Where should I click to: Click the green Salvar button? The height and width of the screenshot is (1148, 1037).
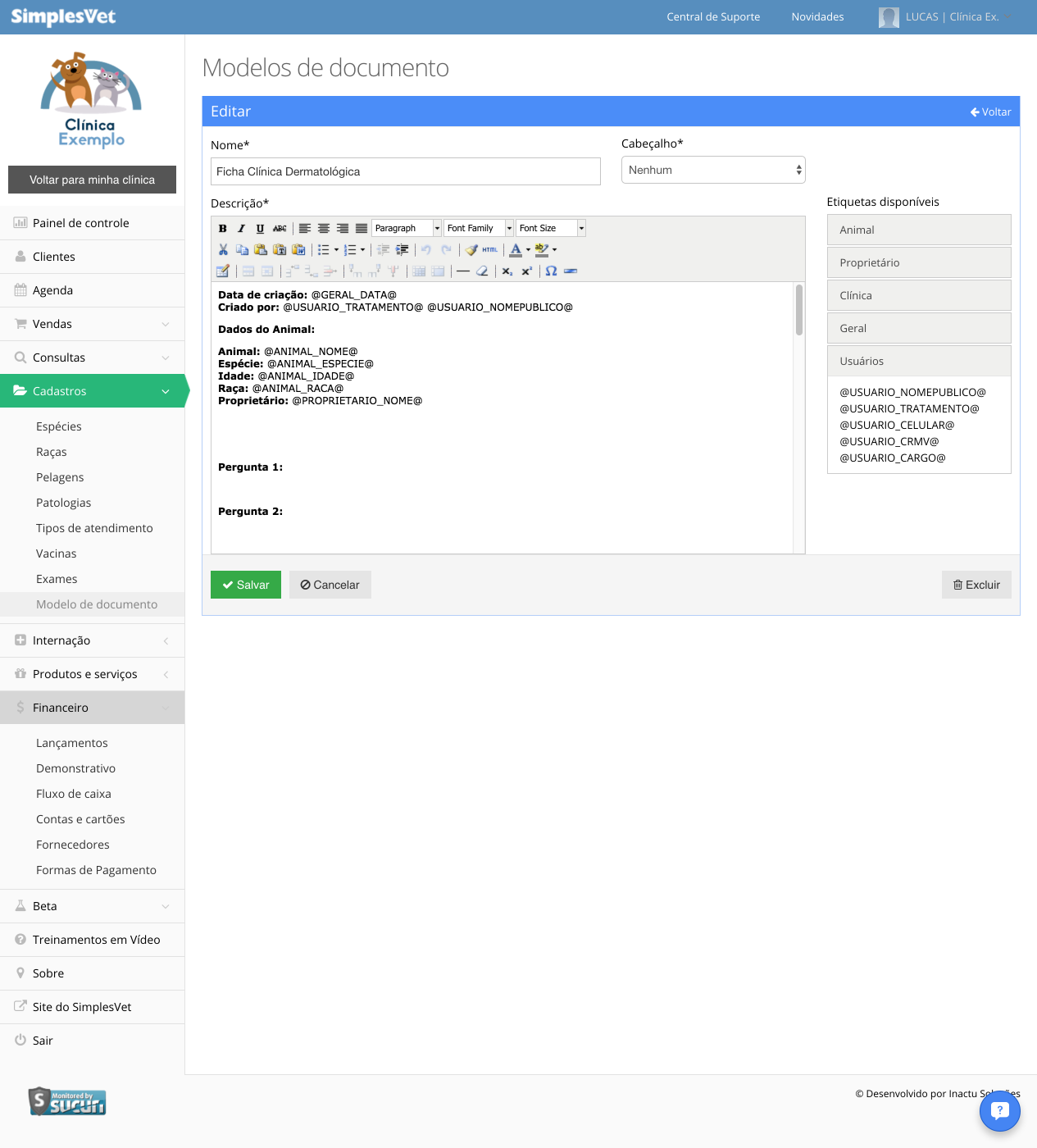(246, 585)
